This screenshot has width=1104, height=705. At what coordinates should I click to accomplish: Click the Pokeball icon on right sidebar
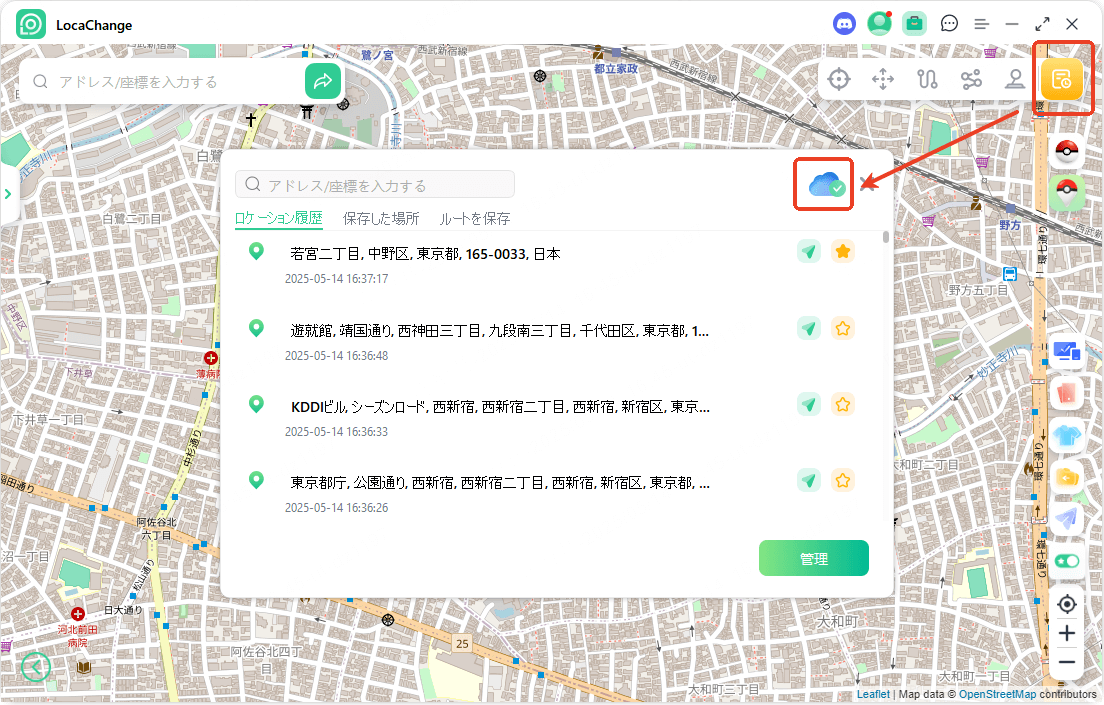coord(1067,151)
